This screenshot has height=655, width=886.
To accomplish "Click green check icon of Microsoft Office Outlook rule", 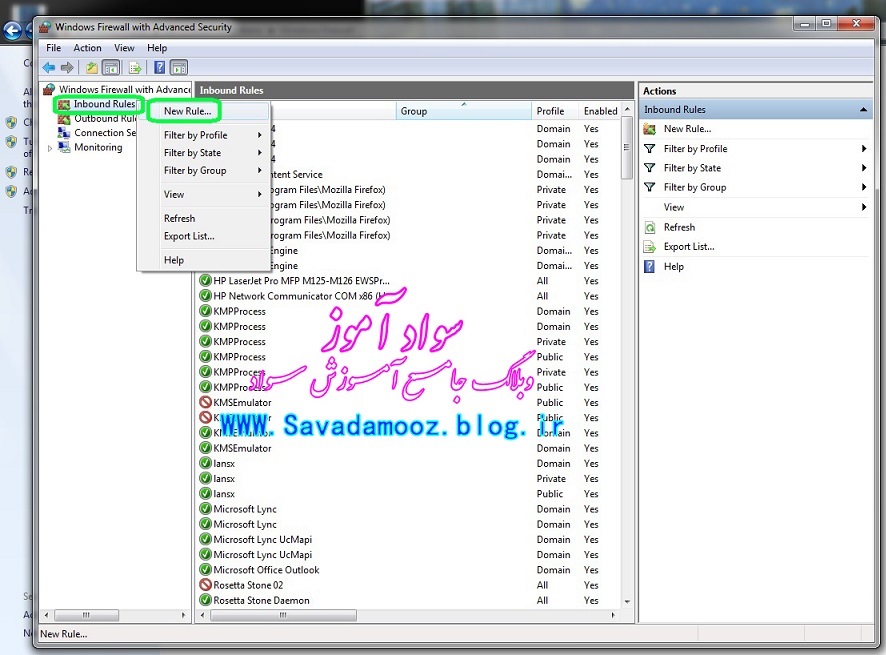I will click(205, 570).
